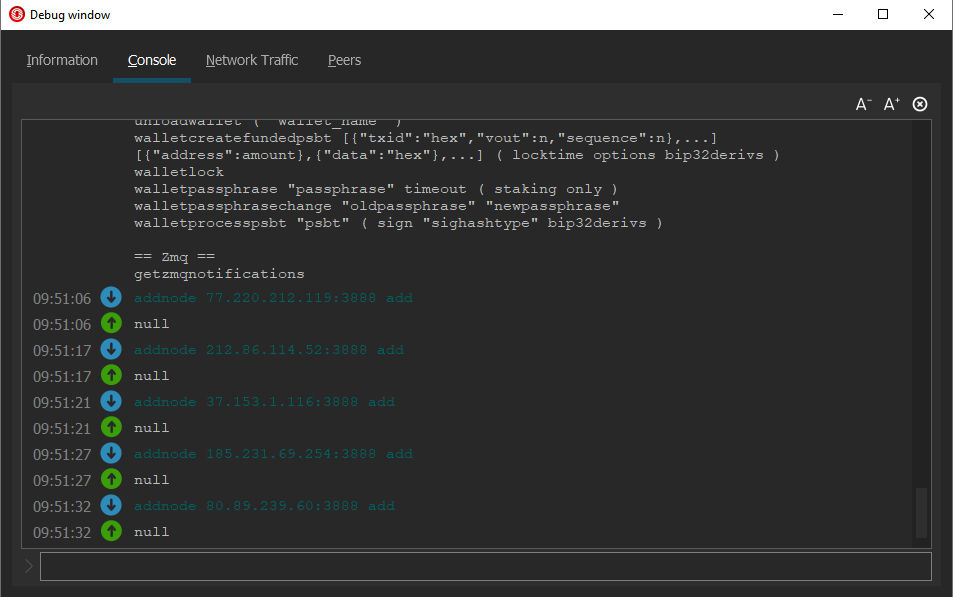Screen dimensions: 953x597
Task: Click the == Zmq == section heading
Action: pyautogui.click(x=174, y=257)
